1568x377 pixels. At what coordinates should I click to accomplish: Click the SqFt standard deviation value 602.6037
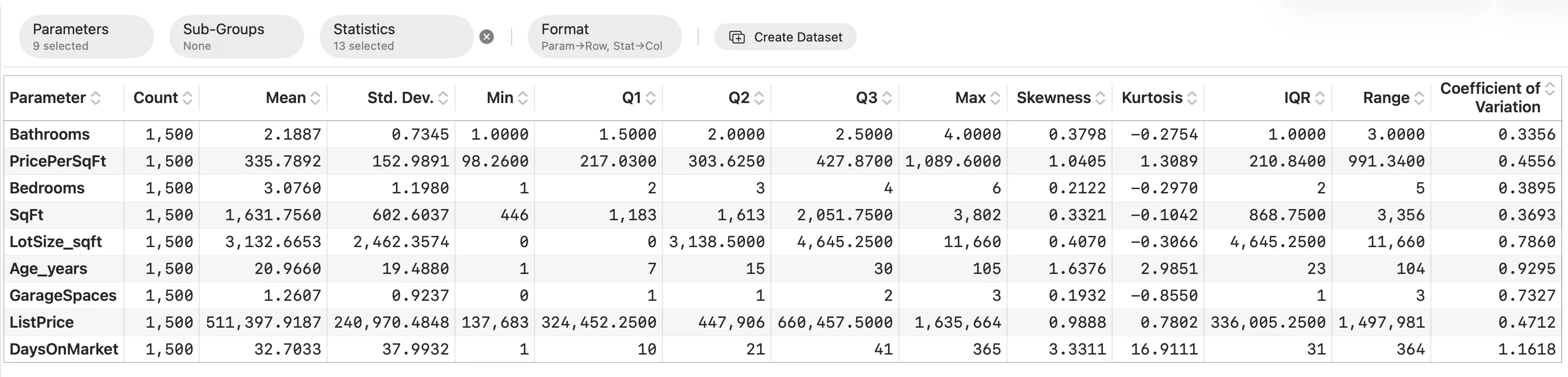(x=411, y=215)
